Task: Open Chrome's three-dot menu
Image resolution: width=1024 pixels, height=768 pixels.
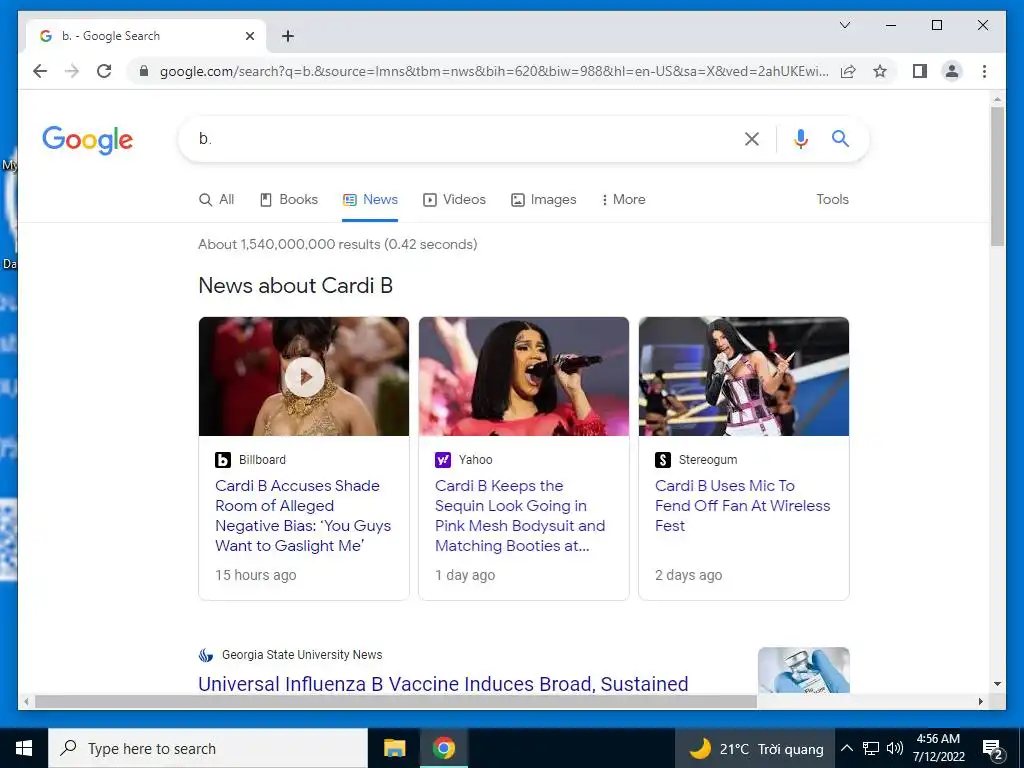Action: pos(984,71)
